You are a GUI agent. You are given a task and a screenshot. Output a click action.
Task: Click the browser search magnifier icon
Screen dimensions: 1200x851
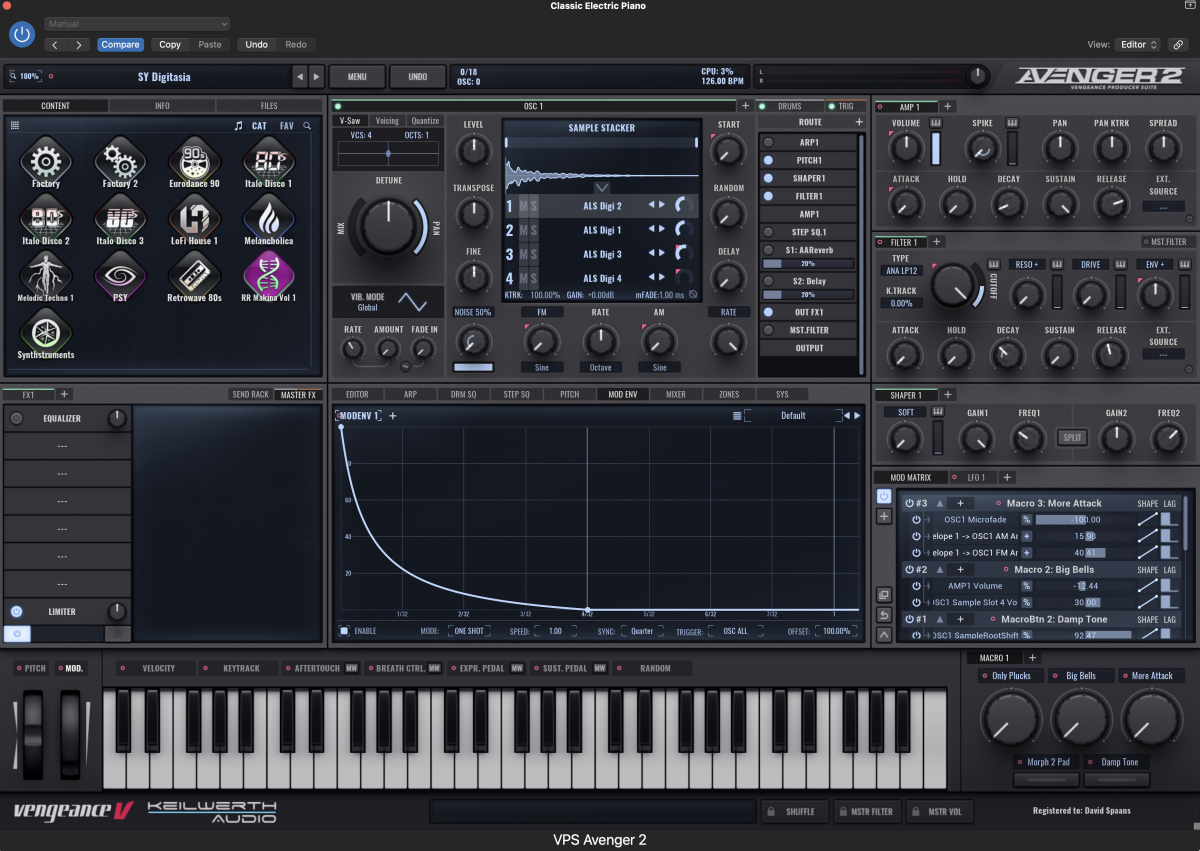pyautogui.click(x=308, y=126)
